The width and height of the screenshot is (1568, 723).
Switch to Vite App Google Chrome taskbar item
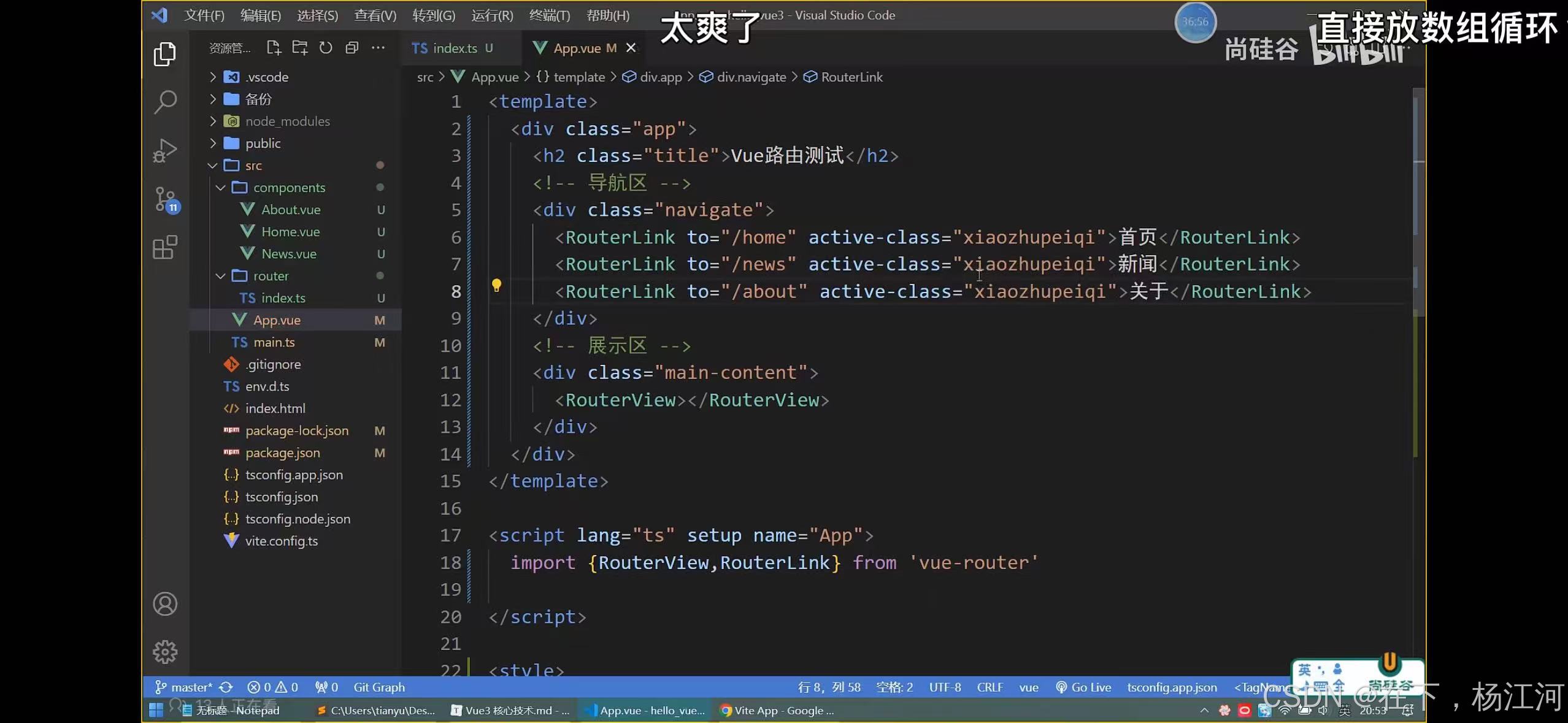tap(778, 710)
